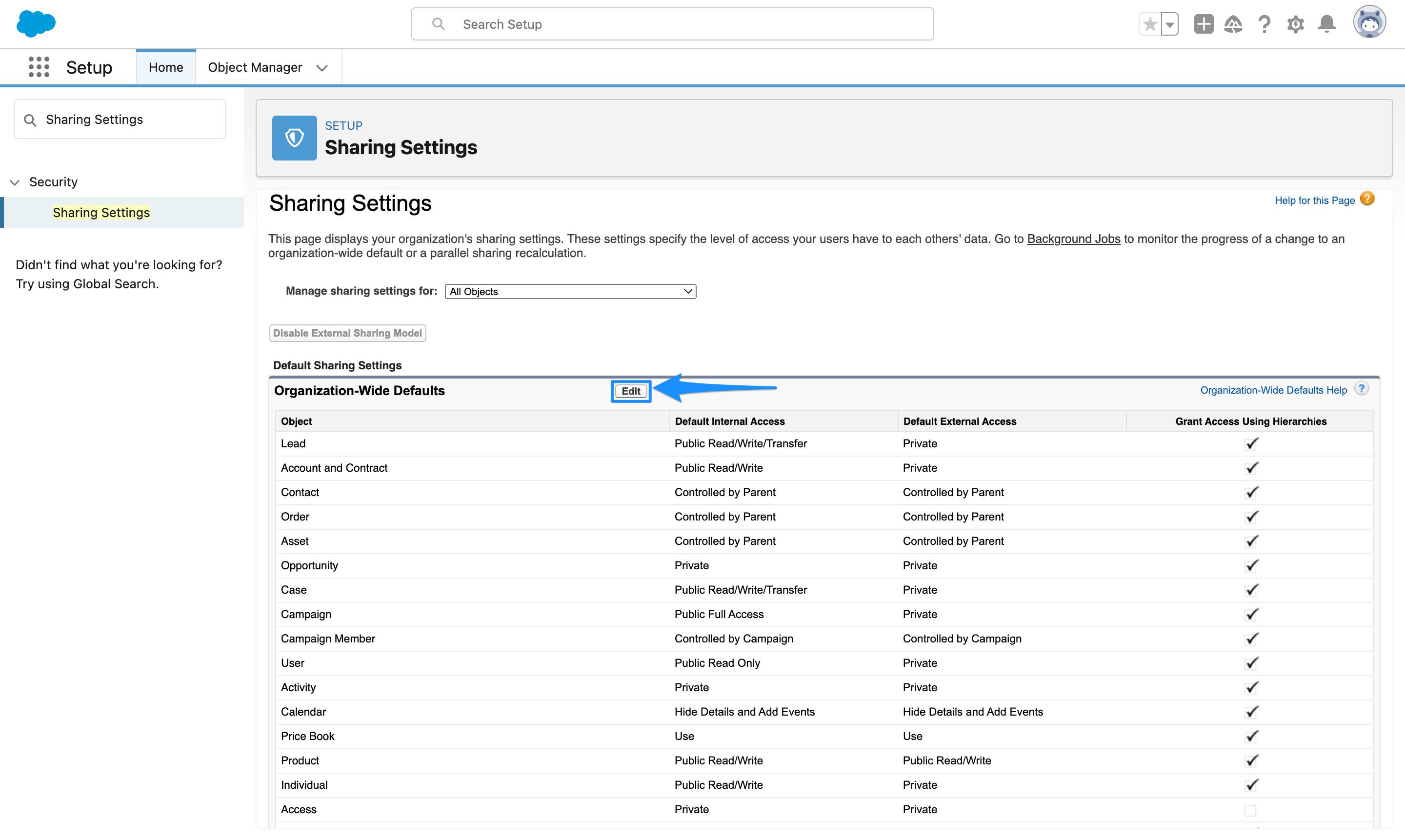Screen dimensions: 1405x840
Task: Enable Grant Access Using Hierarchies for Access object
Action: (1252, 809)
